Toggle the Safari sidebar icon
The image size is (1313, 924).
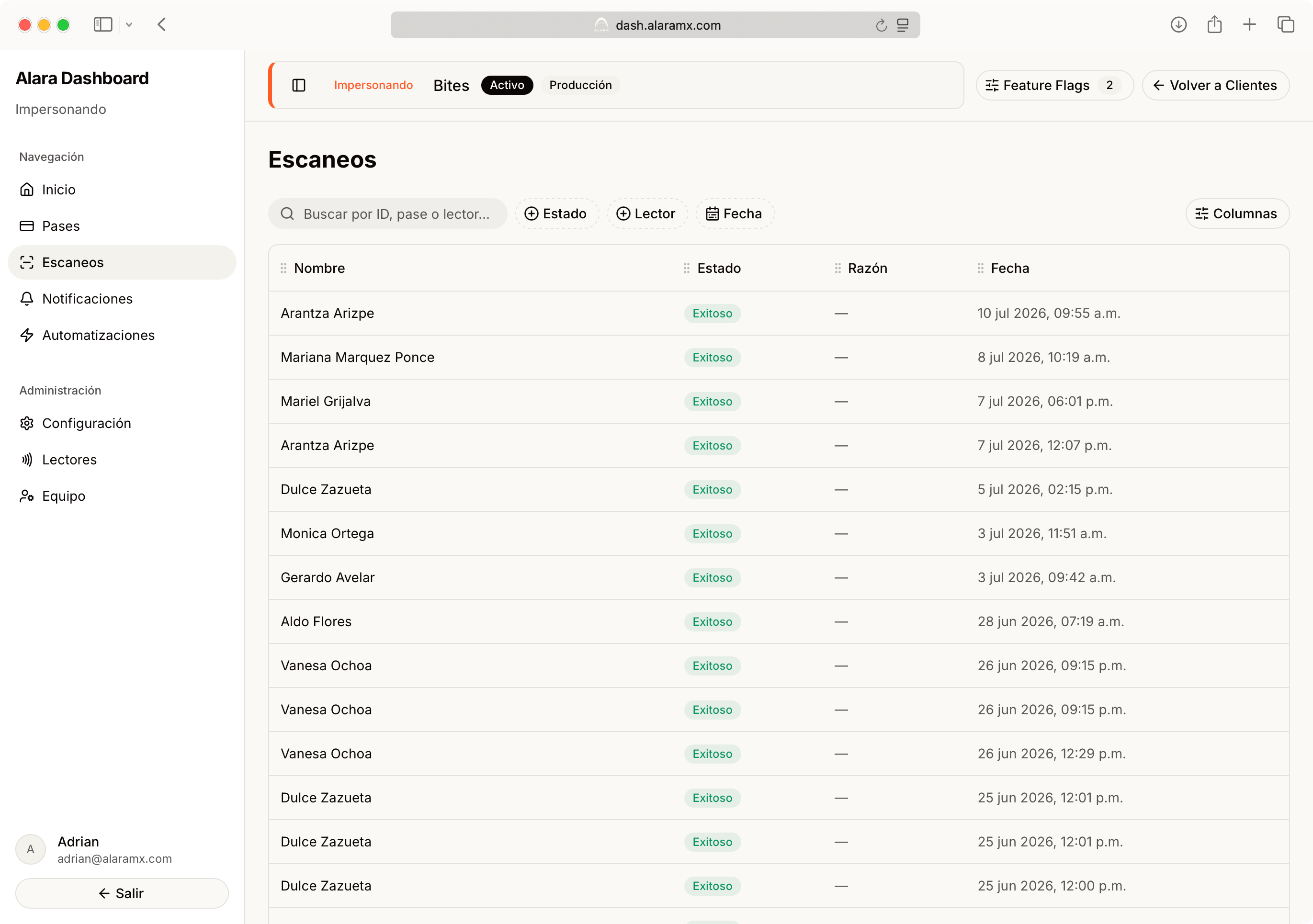pyautogui.click(x=102, y=24)
